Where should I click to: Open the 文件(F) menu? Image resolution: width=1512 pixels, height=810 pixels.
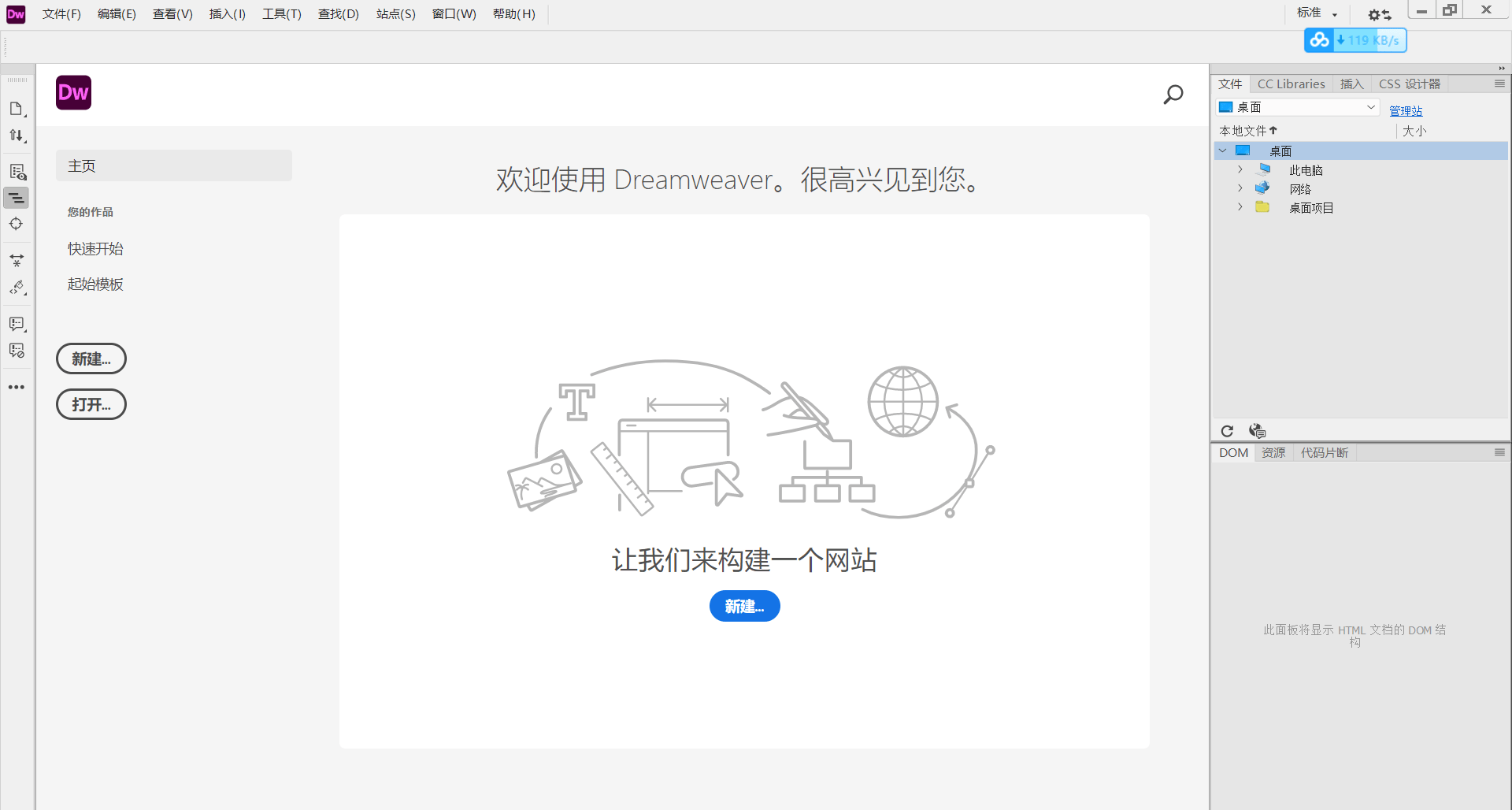pos(61,14)
